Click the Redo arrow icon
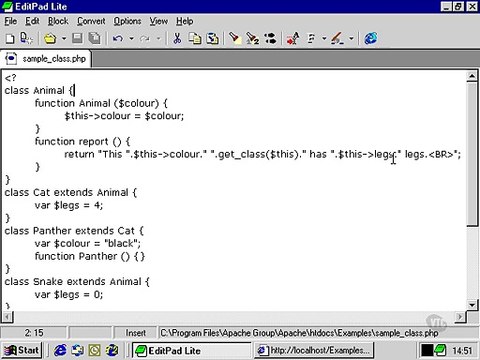 (145, 39)
